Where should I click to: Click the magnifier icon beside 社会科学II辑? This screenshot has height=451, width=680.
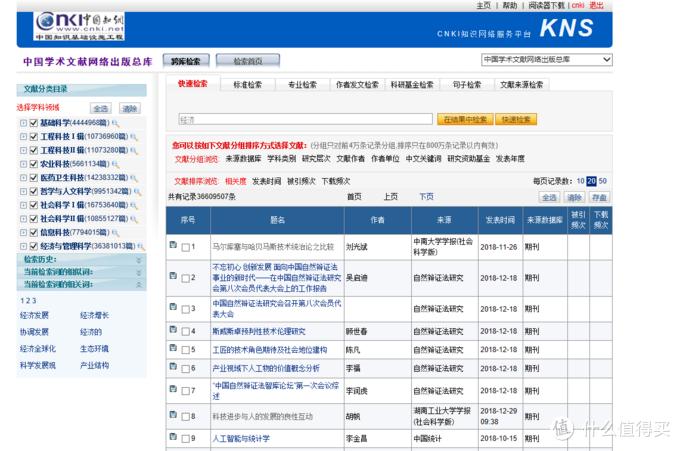coord(134,219)
